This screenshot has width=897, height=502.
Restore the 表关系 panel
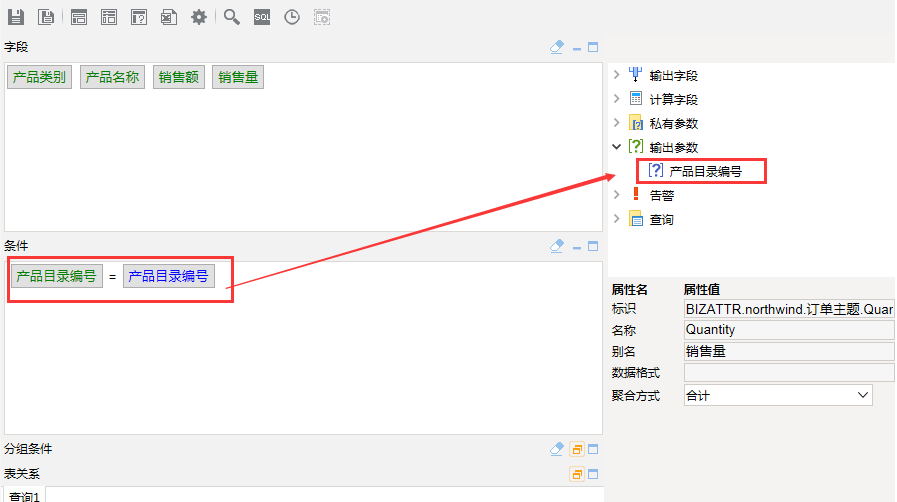(x=577, y=474)
